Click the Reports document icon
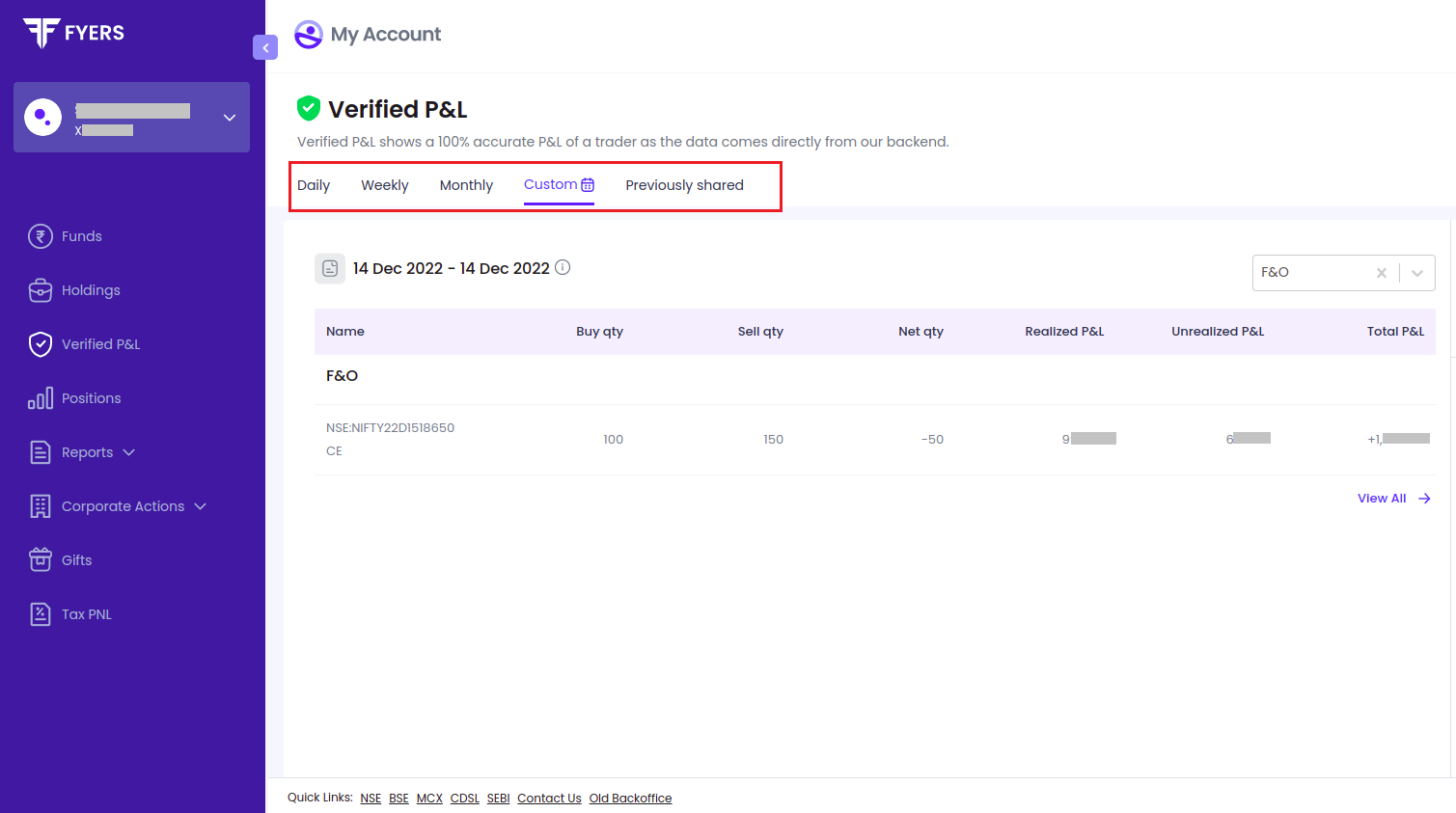Image resolution: width=1456 pixels, height=813 pixels. (x=41, y=452)
